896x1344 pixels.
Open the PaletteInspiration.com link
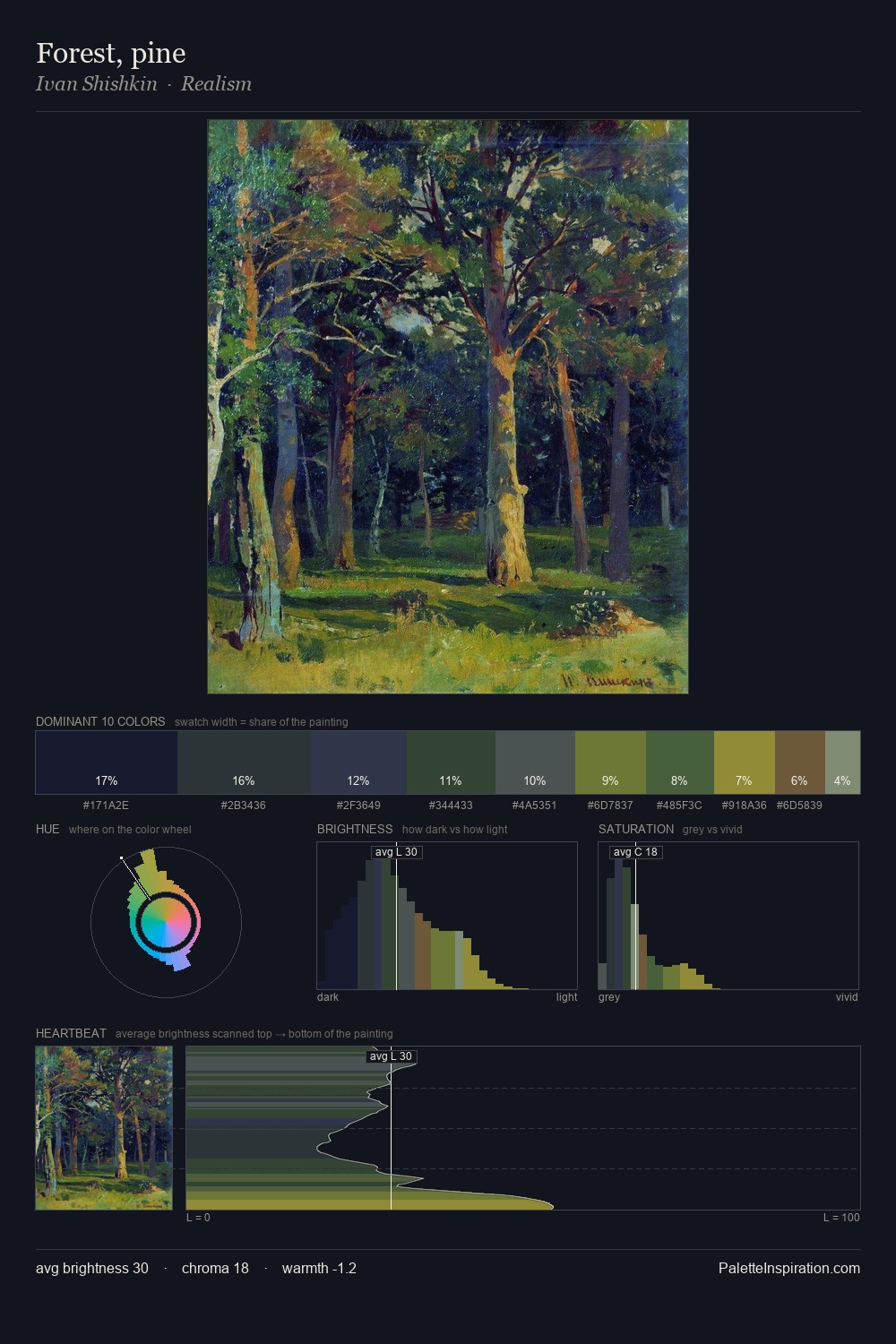coord(789,1268)
